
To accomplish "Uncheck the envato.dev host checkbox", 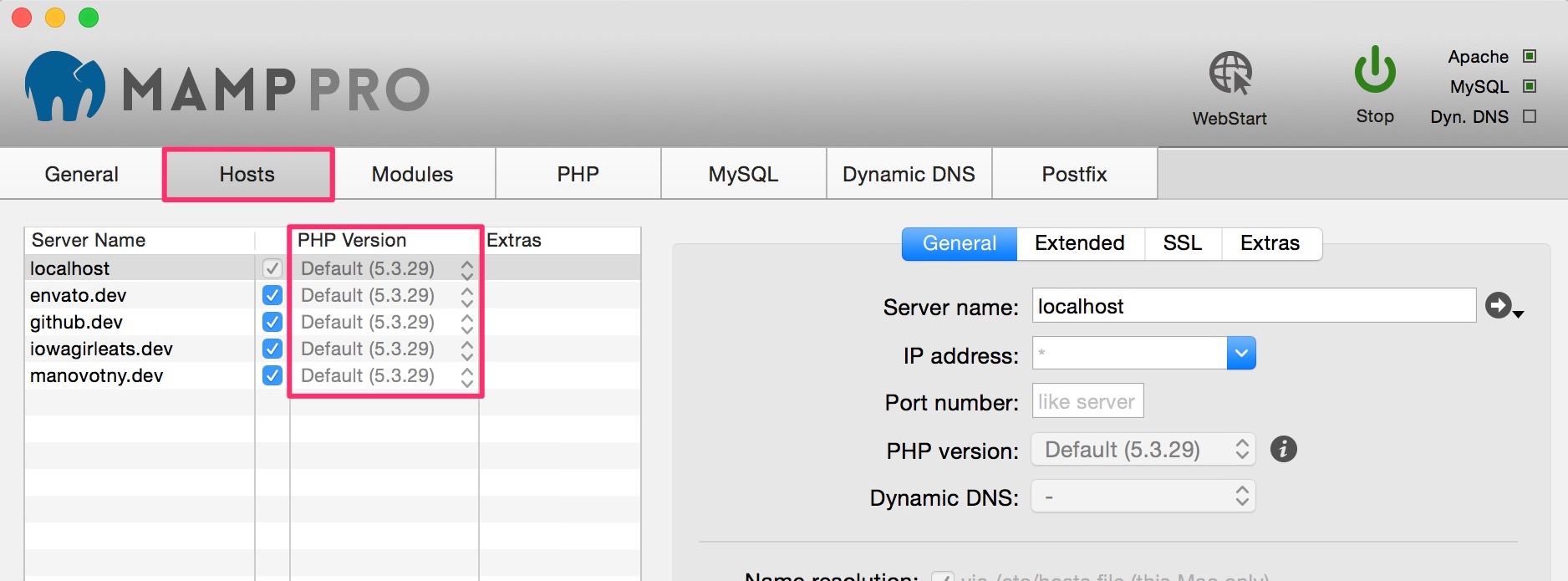I will 272,295.
